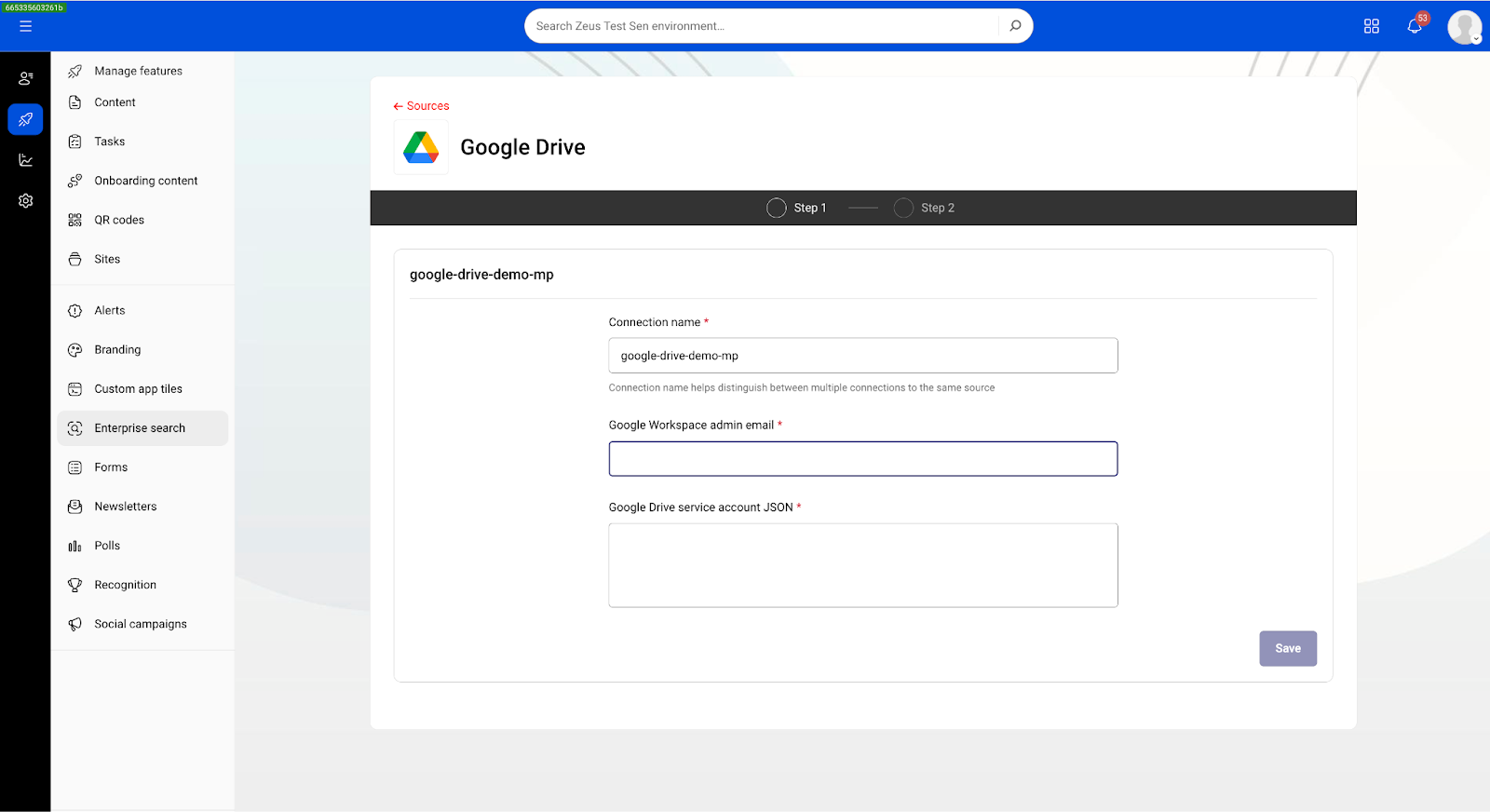
Task: Click the search magnifier icon
Action: [1015, 26]
